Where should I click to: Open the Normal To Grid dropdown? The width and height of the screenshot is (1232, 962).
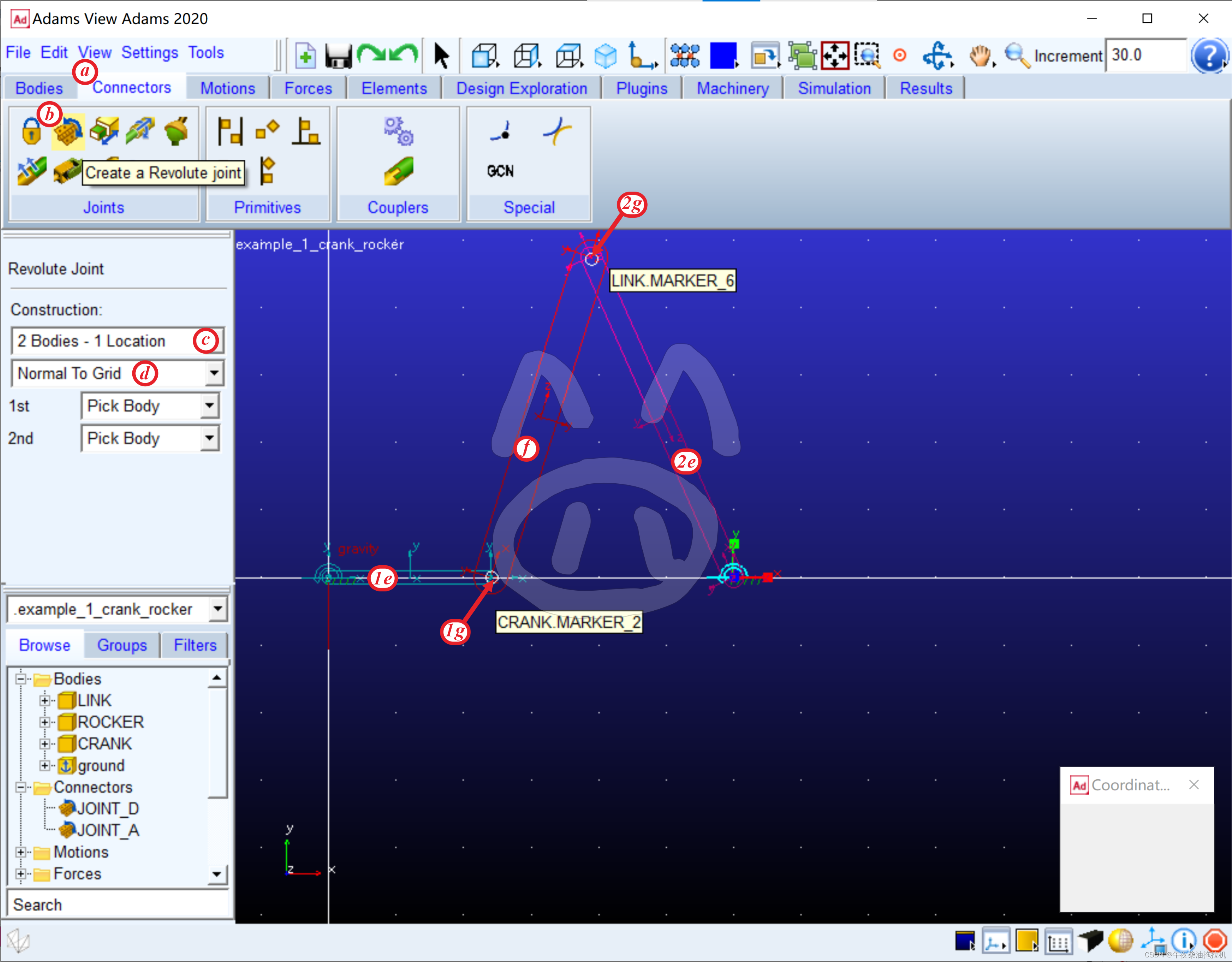(214, 373)
